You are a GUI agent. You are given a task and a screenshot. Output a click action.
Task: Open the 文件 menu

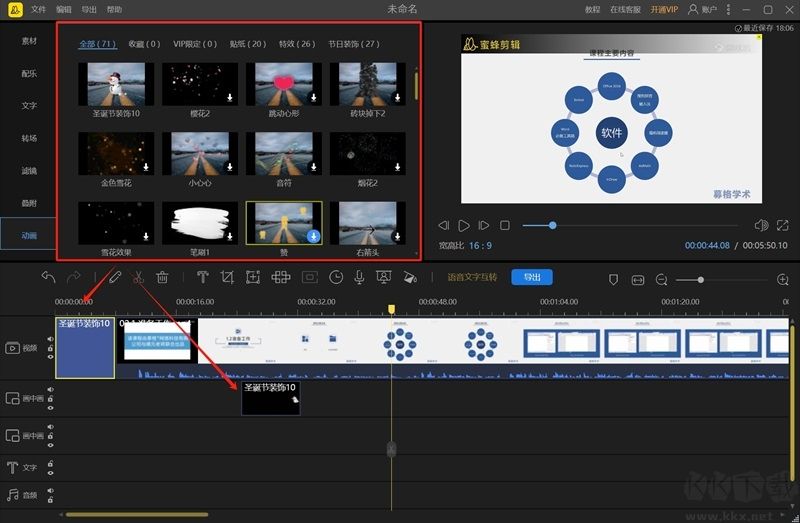click(x=38, y=9)
